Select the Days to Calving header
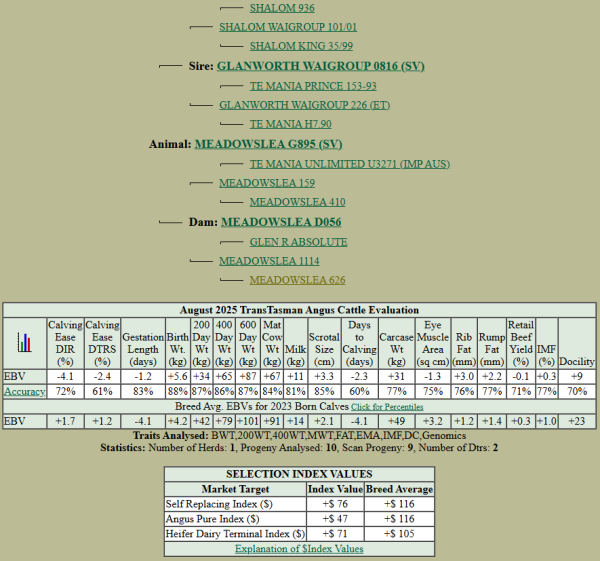Image resolution: width=600 pixels, height=561 pixels. pyautogui.click(x=359, y=343)
